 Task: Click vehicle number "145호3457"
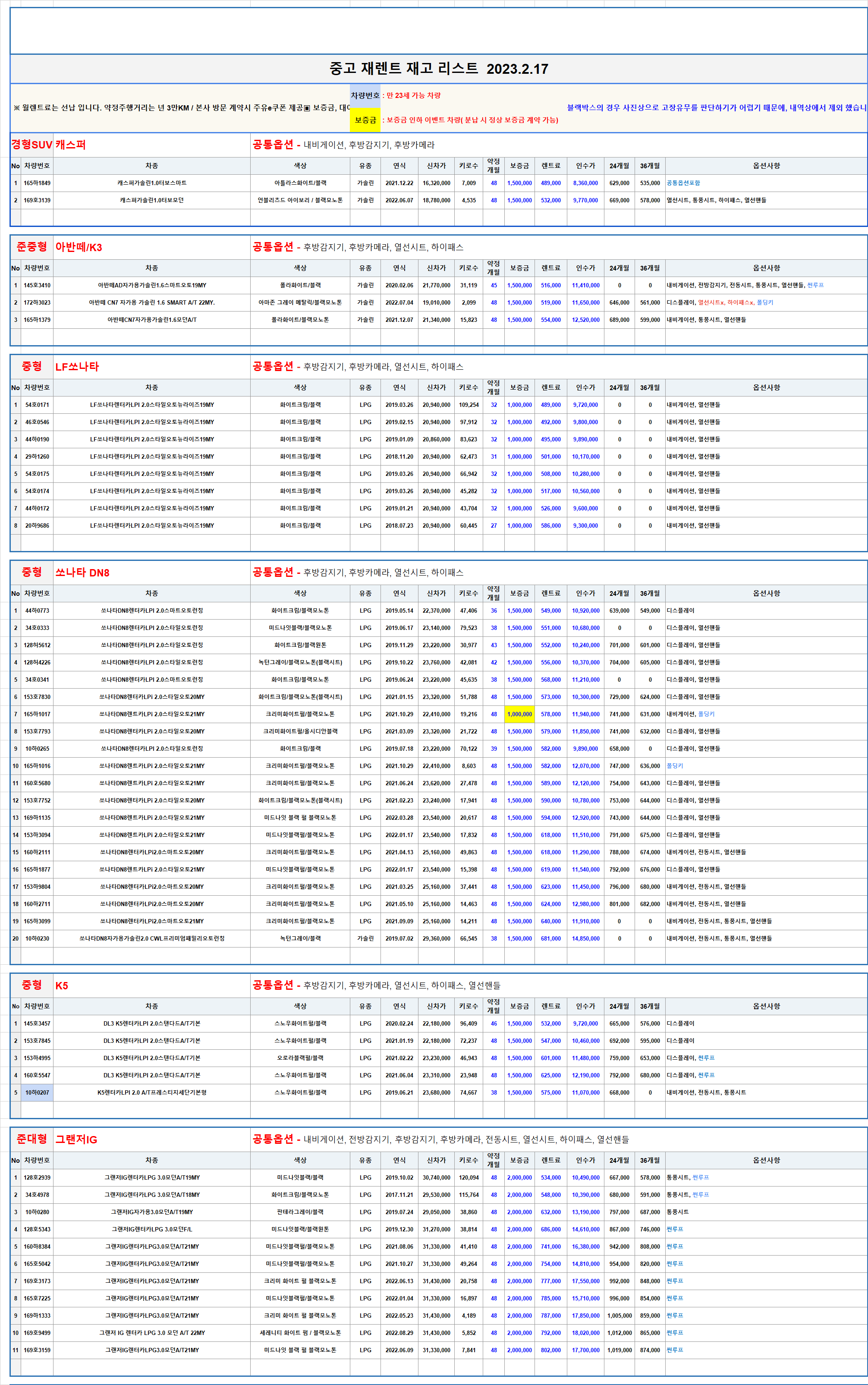[37, 1023]
